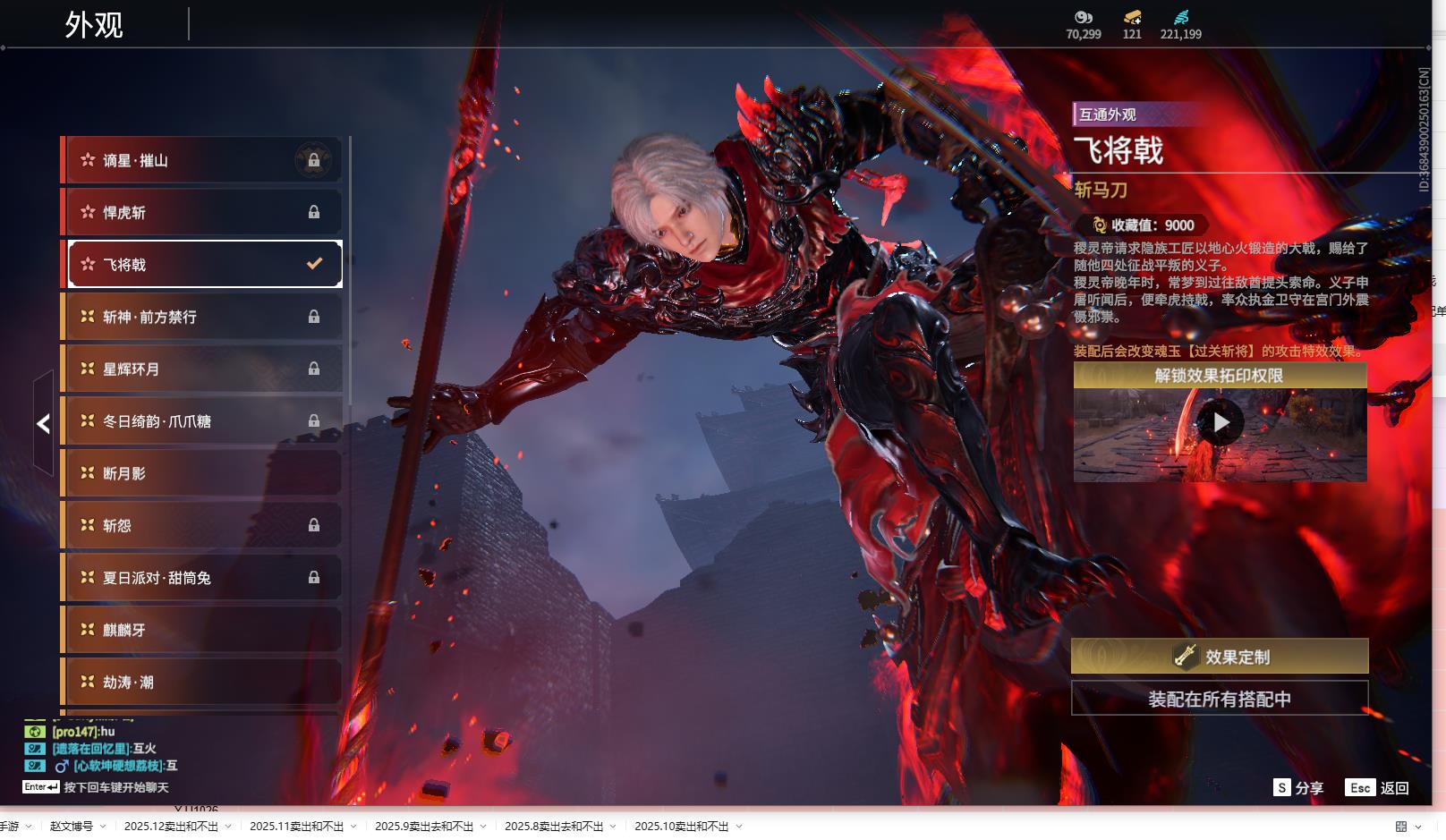Open dropdown arrow next to 赵文博号 sheet
Image resolution: width=1446 pixels, height=840 pixels.
[x=103, y=827]
